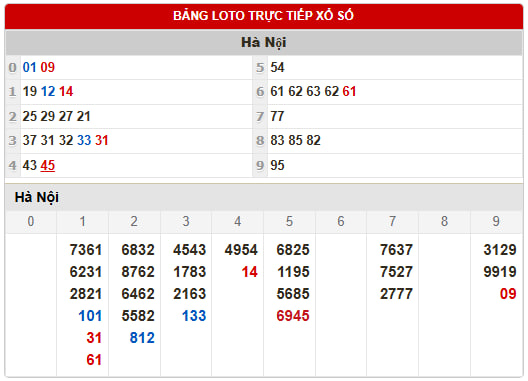The width and height of the screenshot is (528, 381).
Task: Click the red 14 in column 4
Action: pos(249,272)
